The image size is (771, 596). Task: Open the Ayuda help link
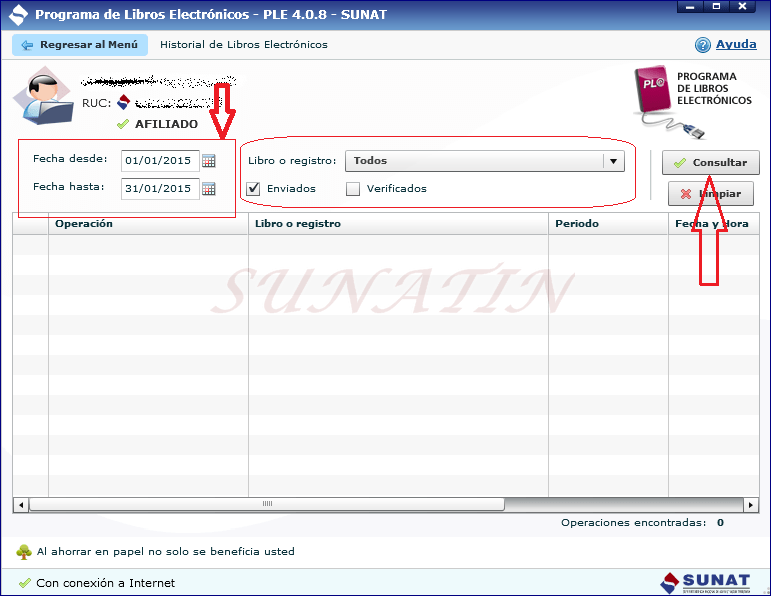(x=736, y=45)
